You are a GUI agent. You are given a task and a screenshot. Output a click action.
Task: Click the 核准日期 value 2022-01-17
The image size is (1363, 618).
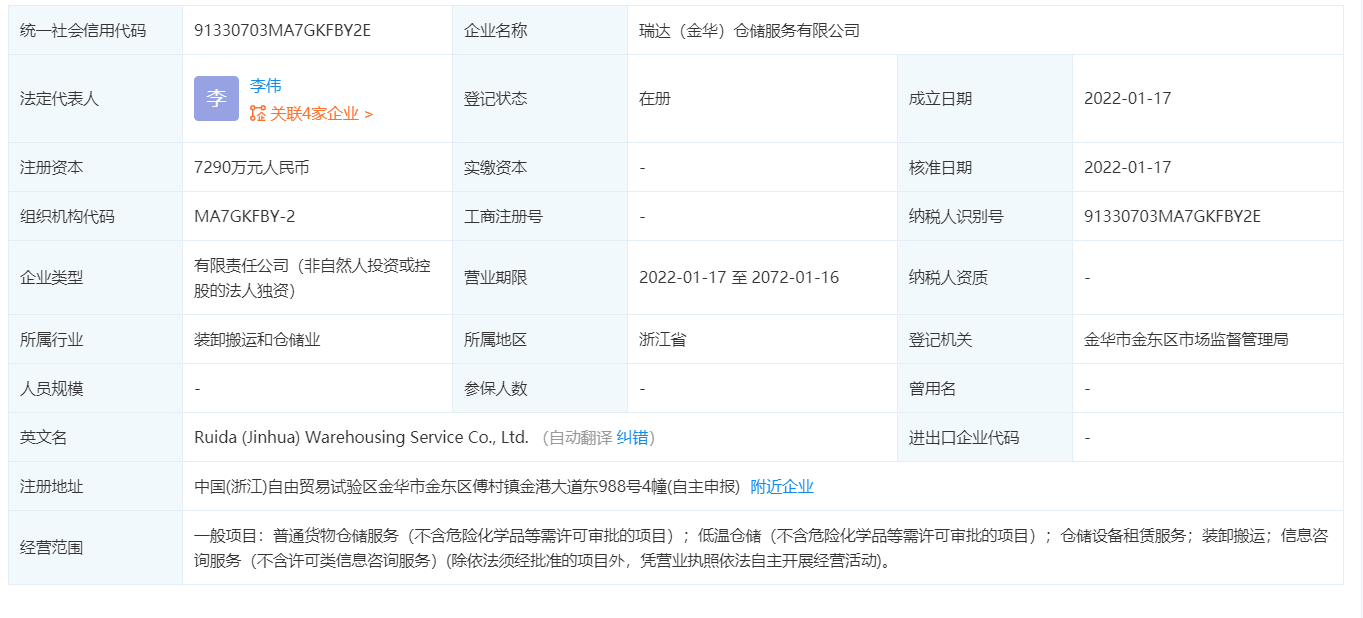pos(1127,167)
